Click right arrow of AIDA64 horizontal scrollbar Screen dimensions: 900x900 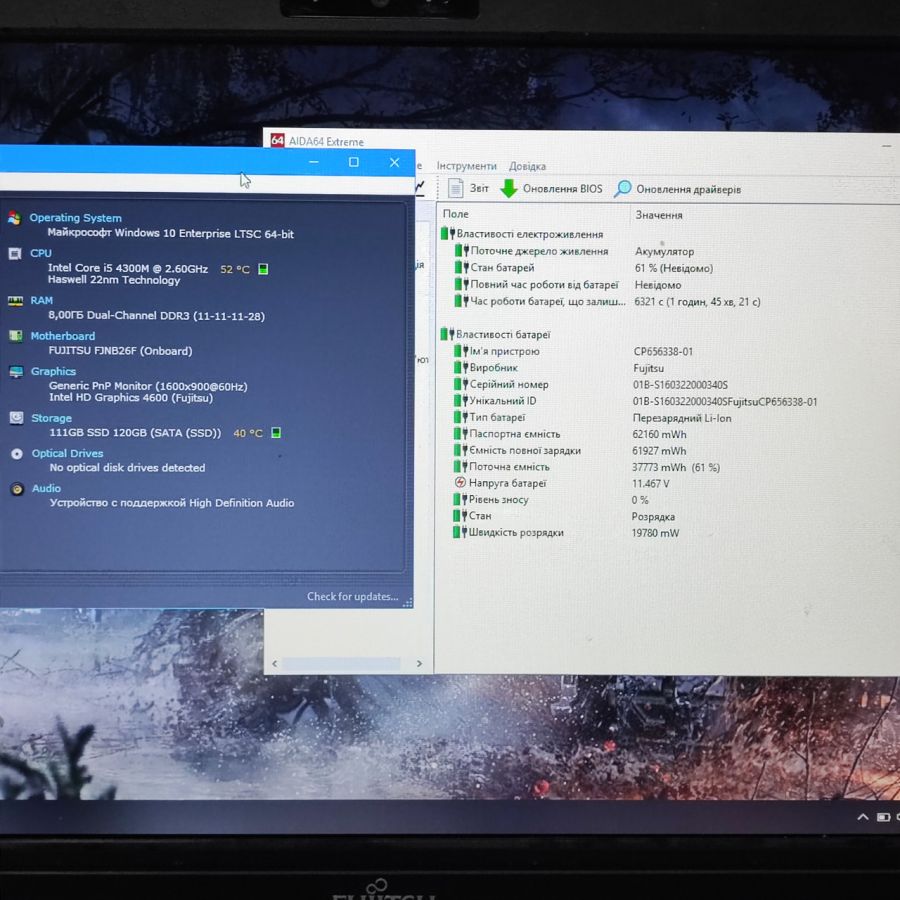tap(419, 664)
